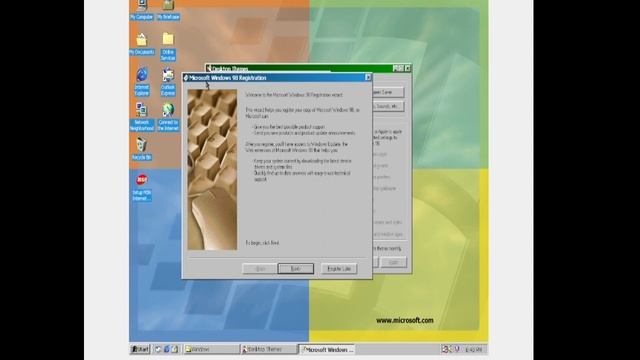The height and width of the screenshot is (360, 640).
Task: Click the Next button in Registration wizard
Action: tap(296, 269)
